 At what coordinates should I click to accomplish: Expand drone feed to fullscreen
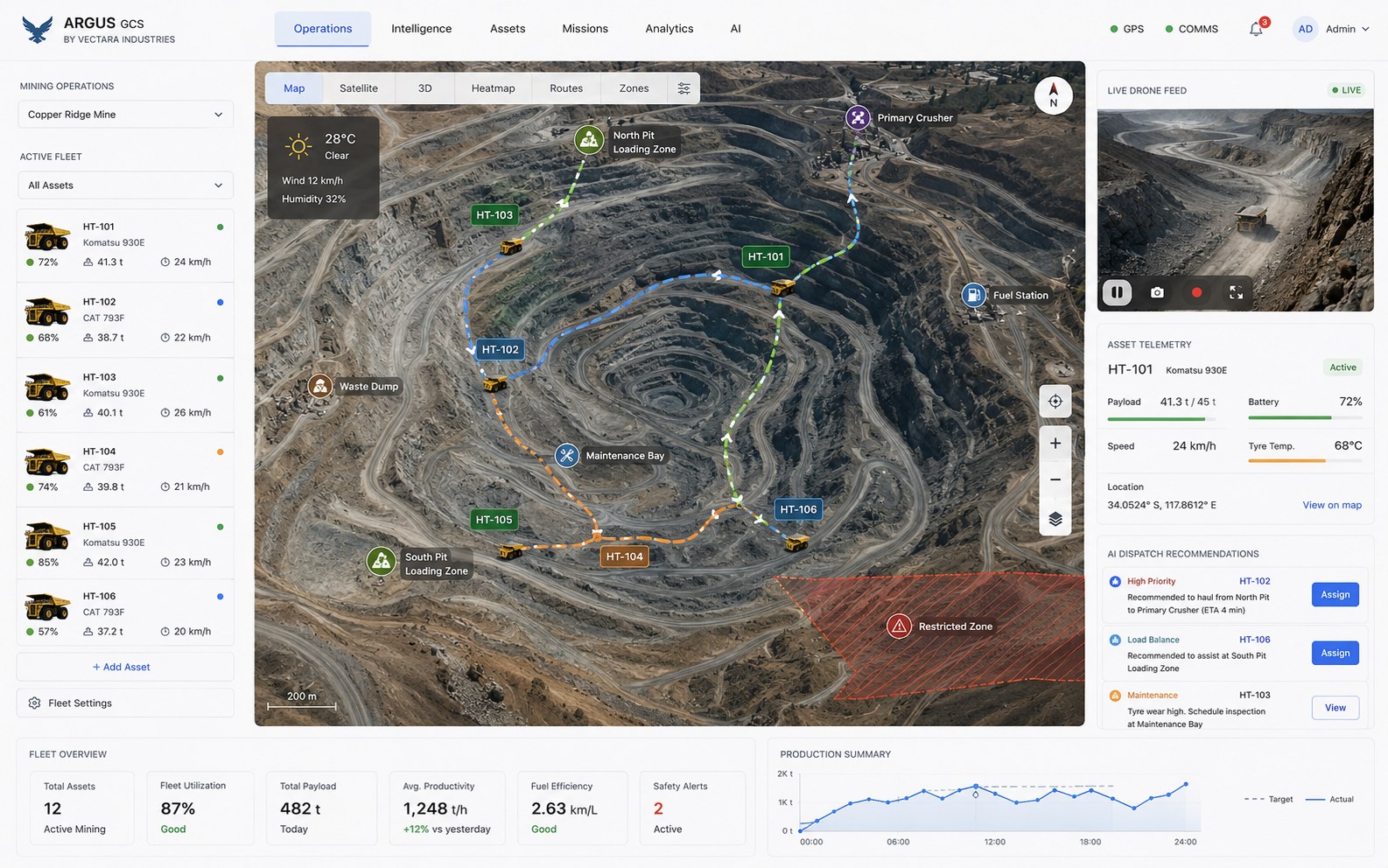coord(1236,292)
